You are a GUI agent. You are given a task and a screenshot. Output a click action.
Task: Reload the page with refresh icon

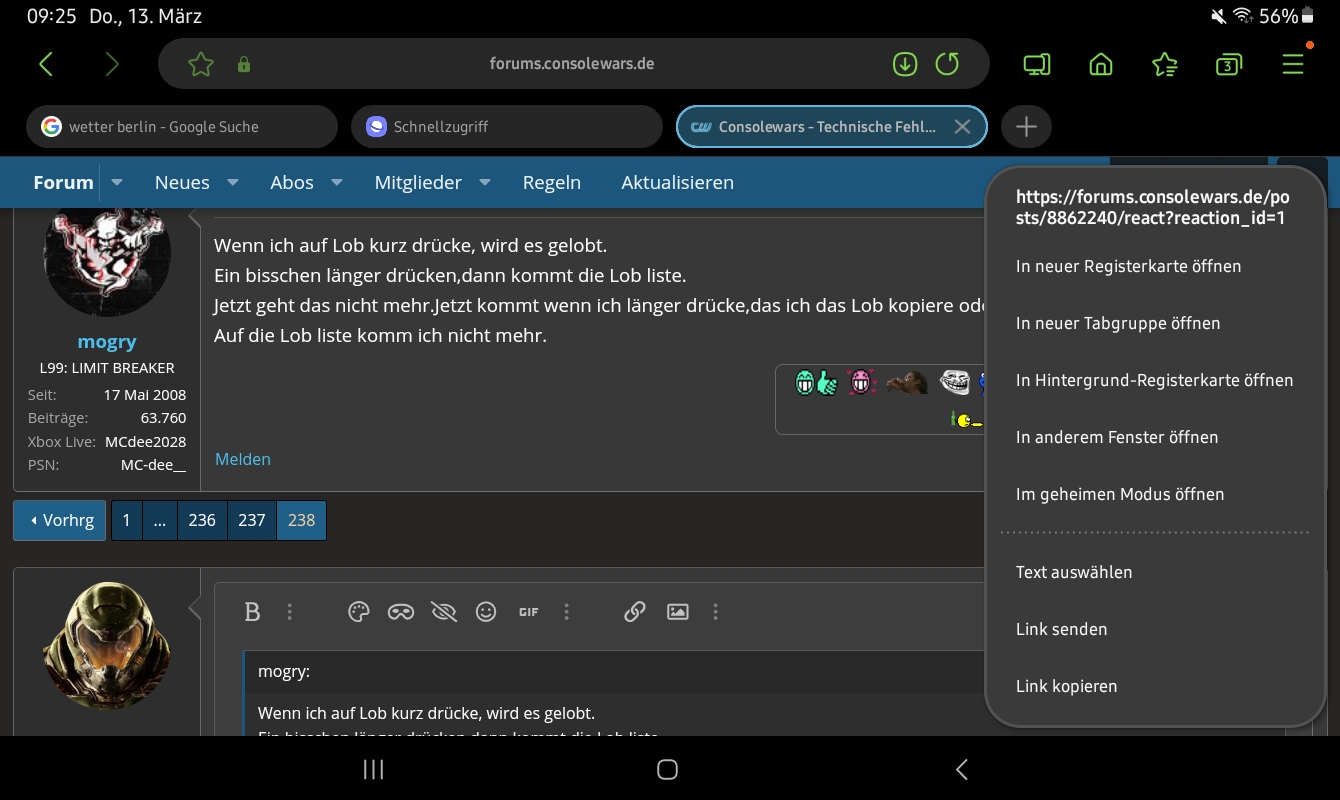947,64
